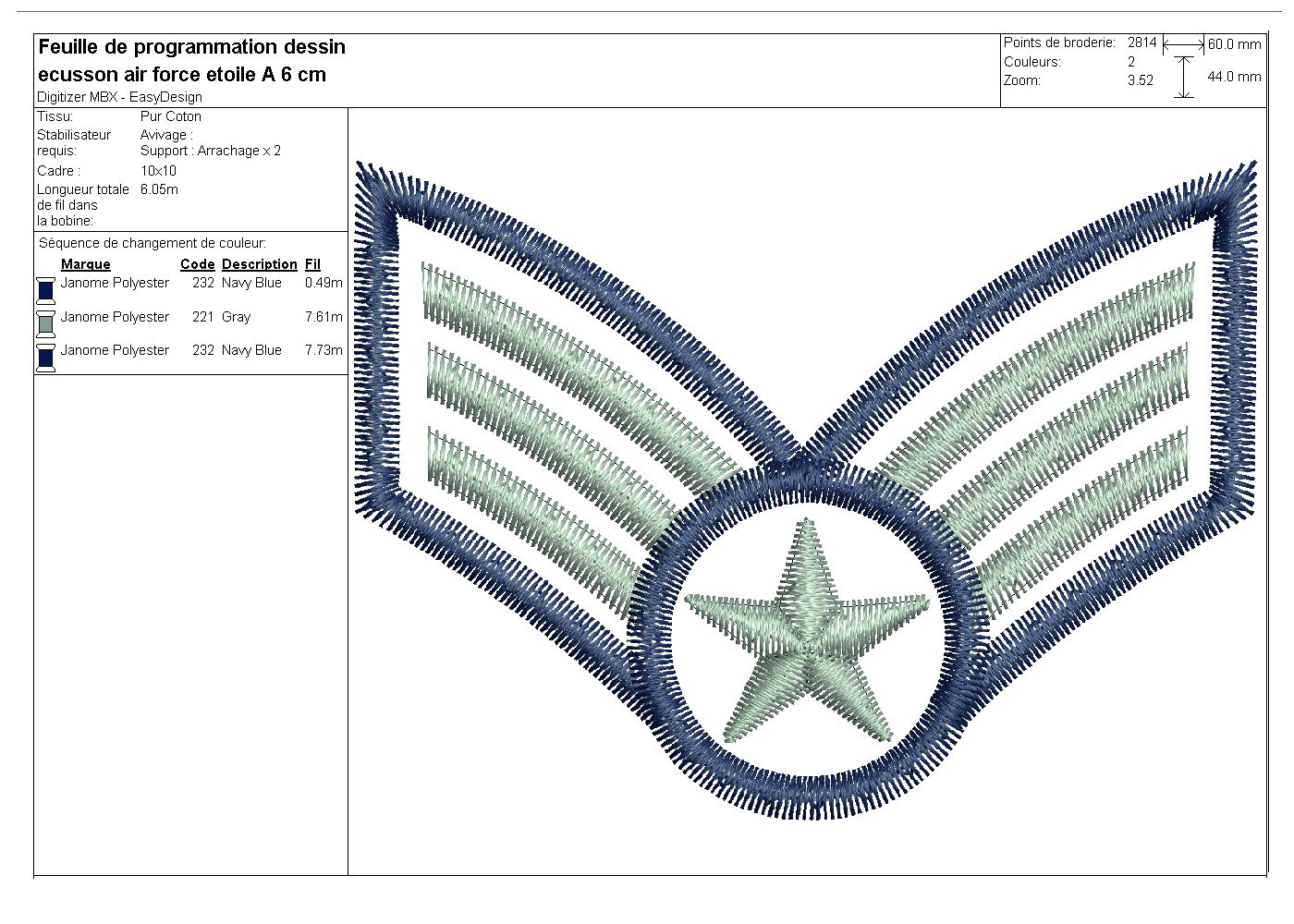Click the 'Points de broderie:' label

click(1060, 43)
